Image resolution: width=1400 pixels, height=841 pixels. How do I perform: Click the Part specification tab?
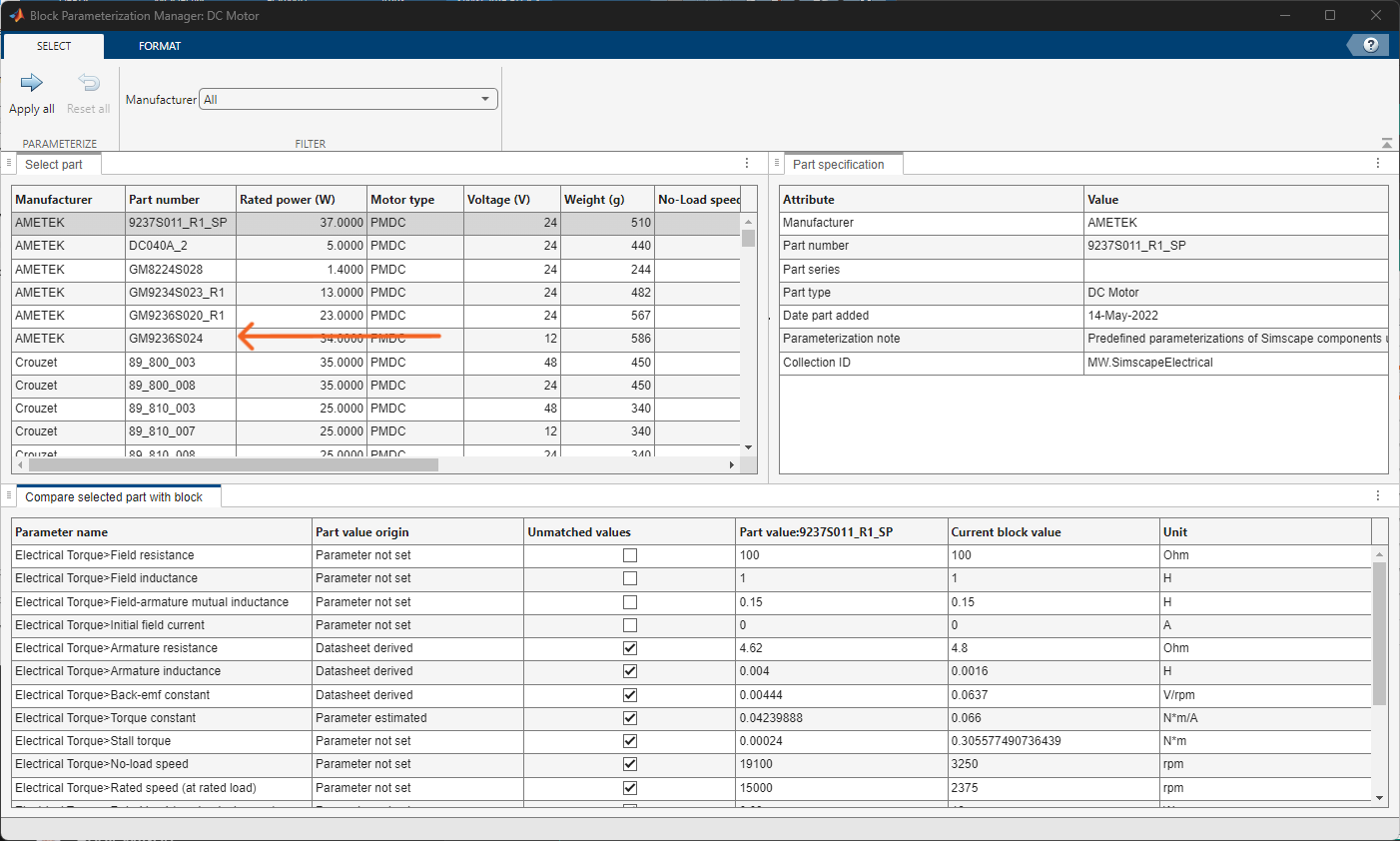click(843, 163)
